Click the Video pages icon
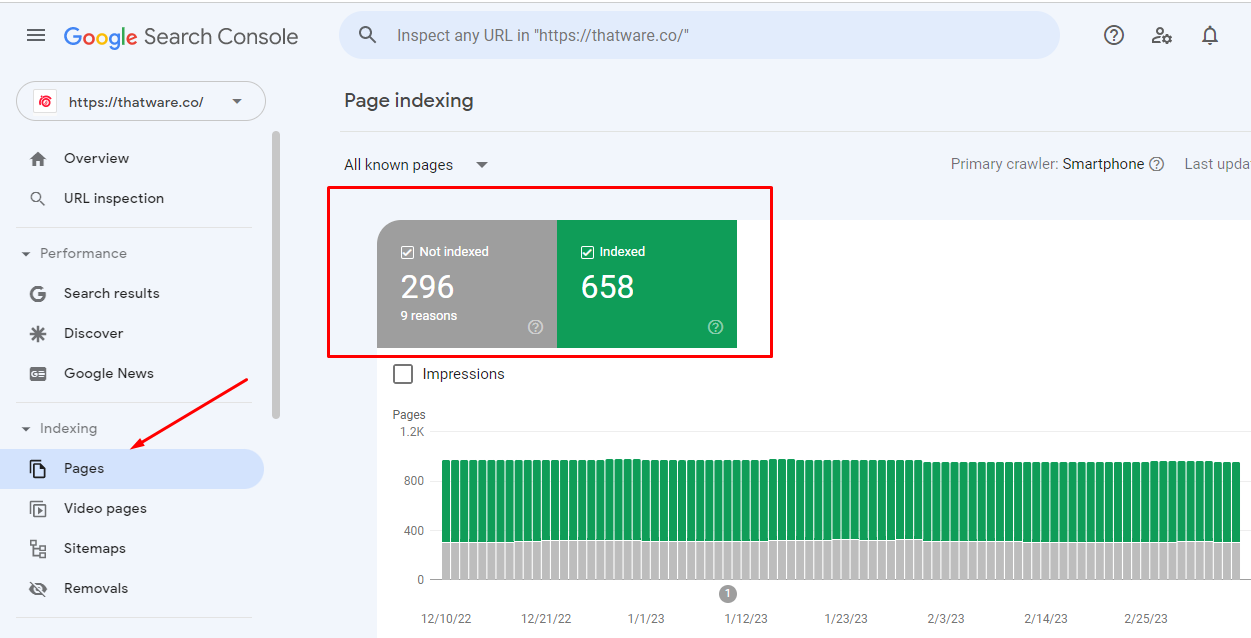The height and width of the screenshot is (638, 1251). coord(38,509)
